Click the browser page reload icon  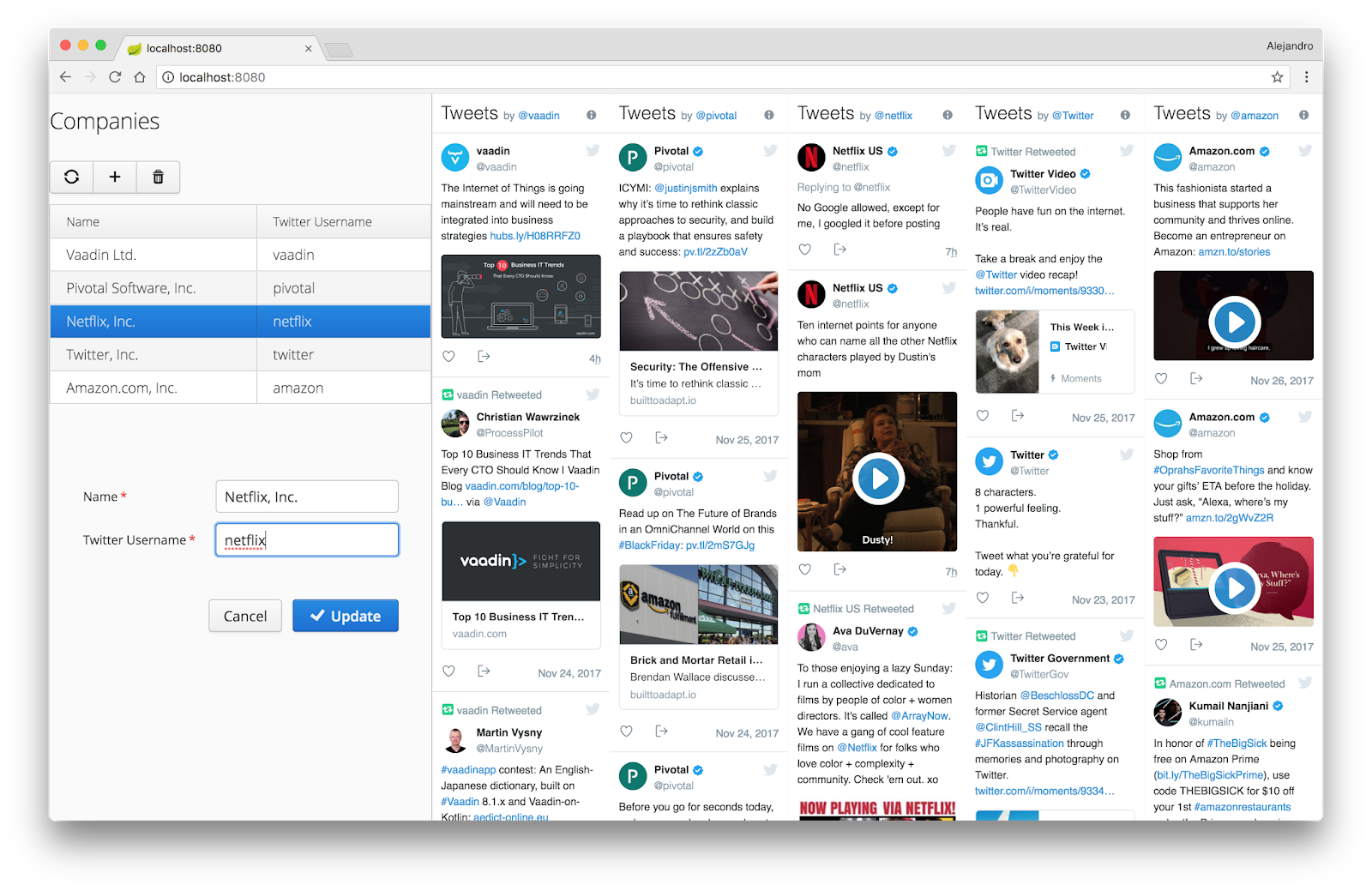(x=115, y=76)
